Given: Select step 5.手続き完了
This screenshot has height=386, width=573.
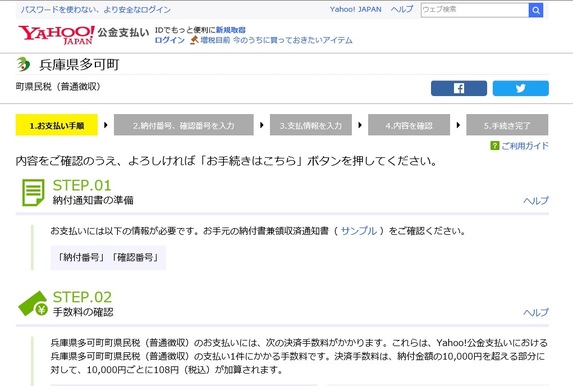Looking at the screenshot, I should tap(507, 125).
